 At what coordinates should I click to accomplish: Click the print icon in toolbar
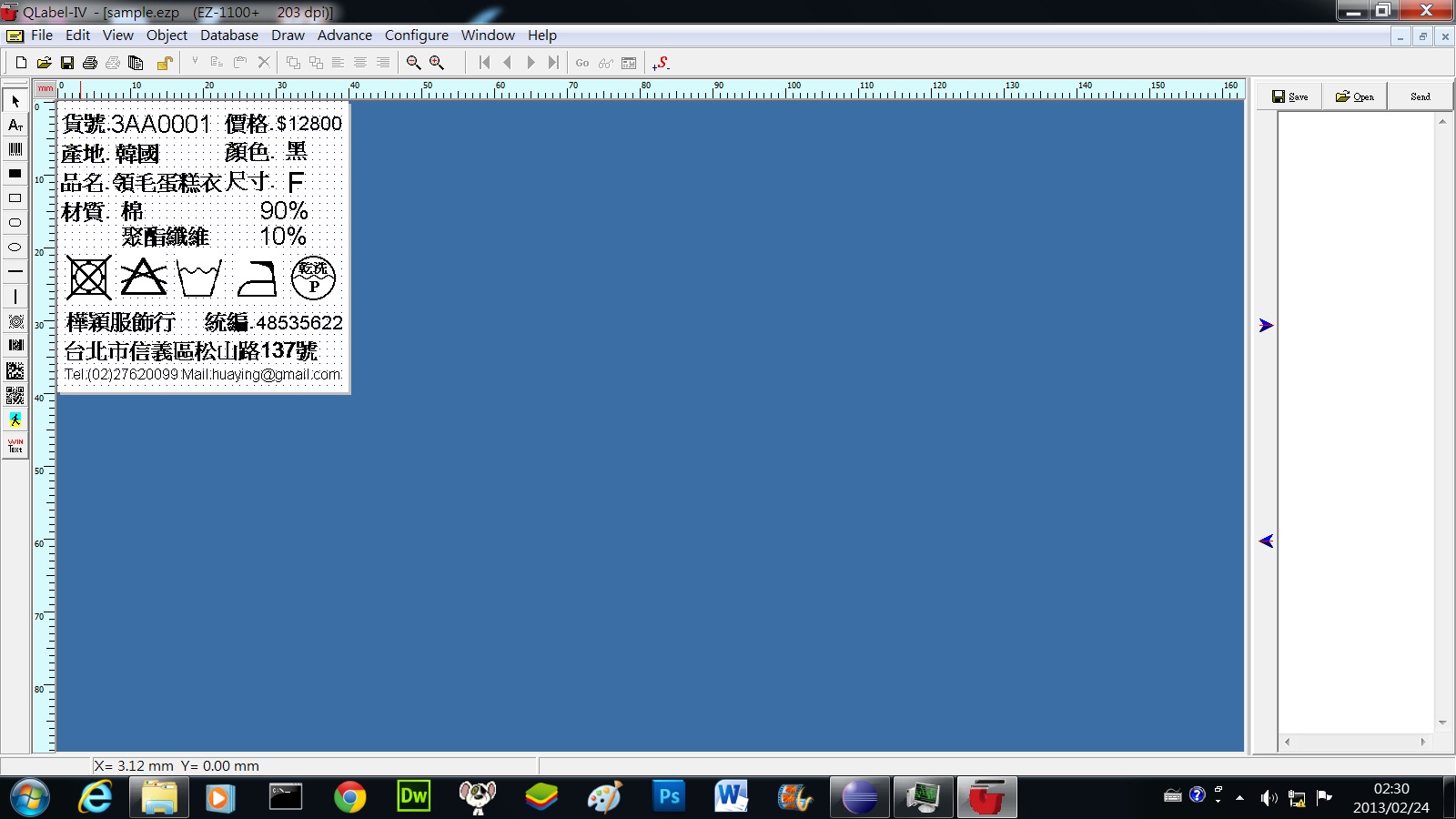click(x=89, y=63)
